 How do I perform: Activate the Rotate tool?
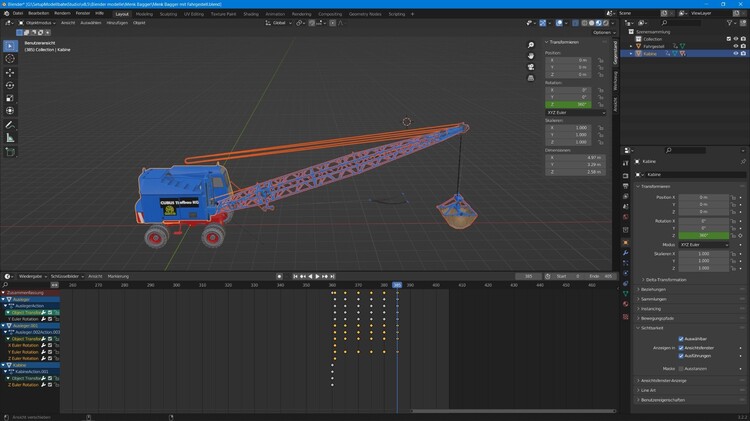coord(10,86)
